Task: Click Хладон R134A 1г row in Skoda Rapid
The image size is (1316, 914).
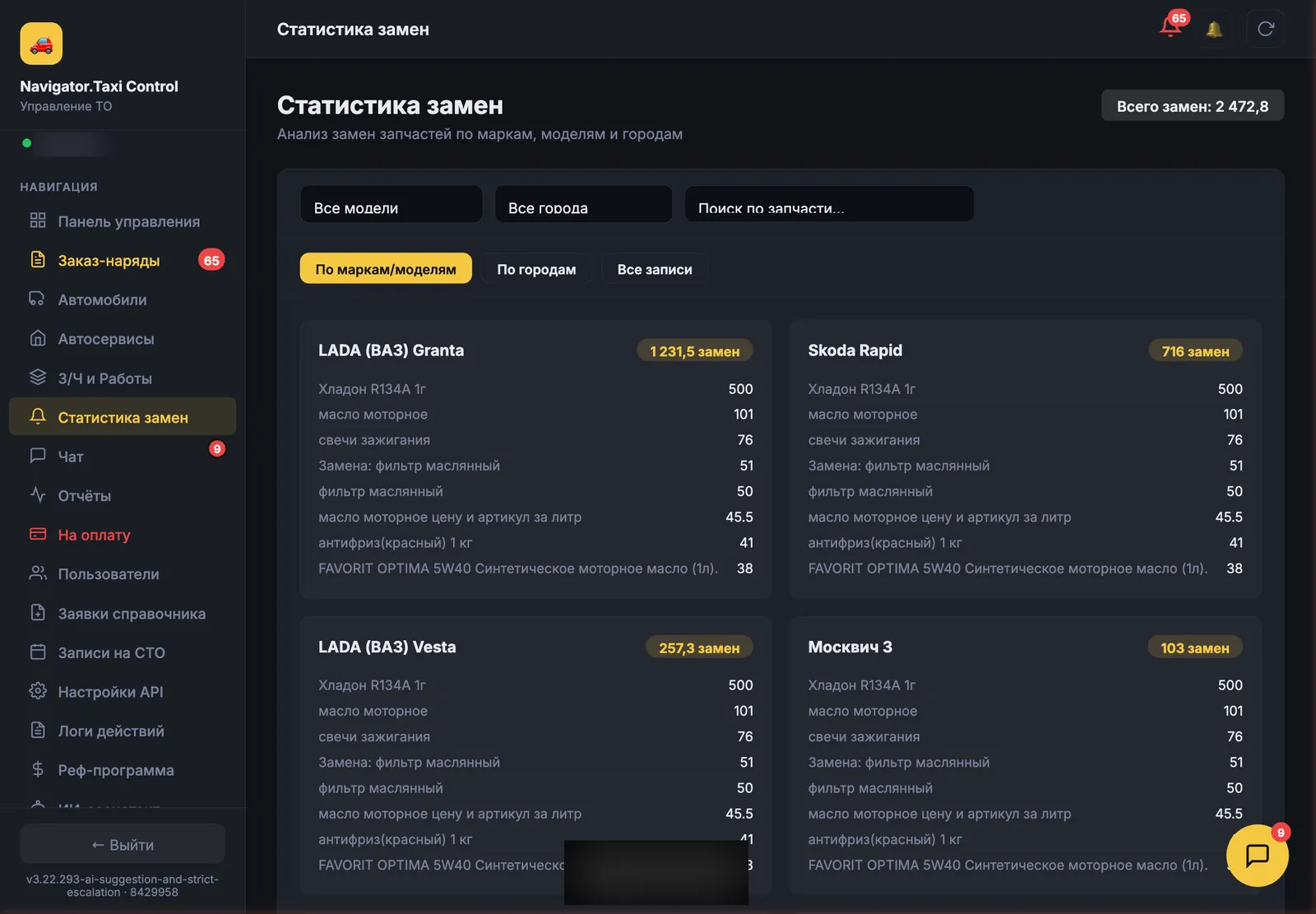Action: pos(1025,388)
